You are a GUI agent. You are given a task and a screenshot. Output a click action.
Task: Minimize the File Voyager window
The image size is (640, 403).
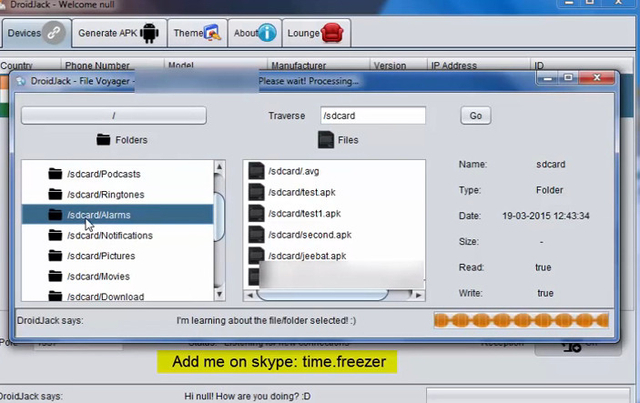[547, 78]
